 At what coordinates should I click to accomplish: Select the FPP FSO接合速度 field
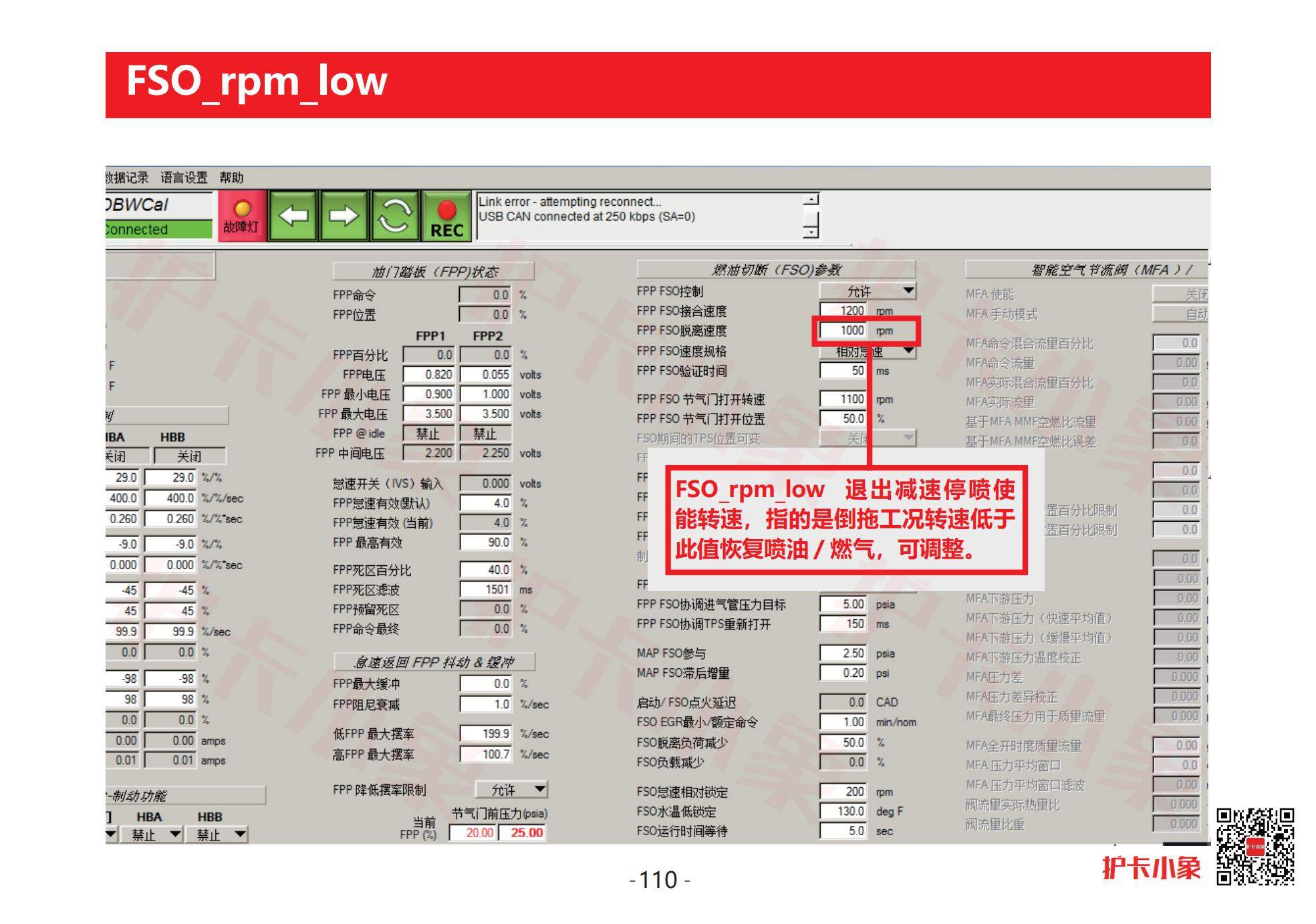click(x=843, y=311)
